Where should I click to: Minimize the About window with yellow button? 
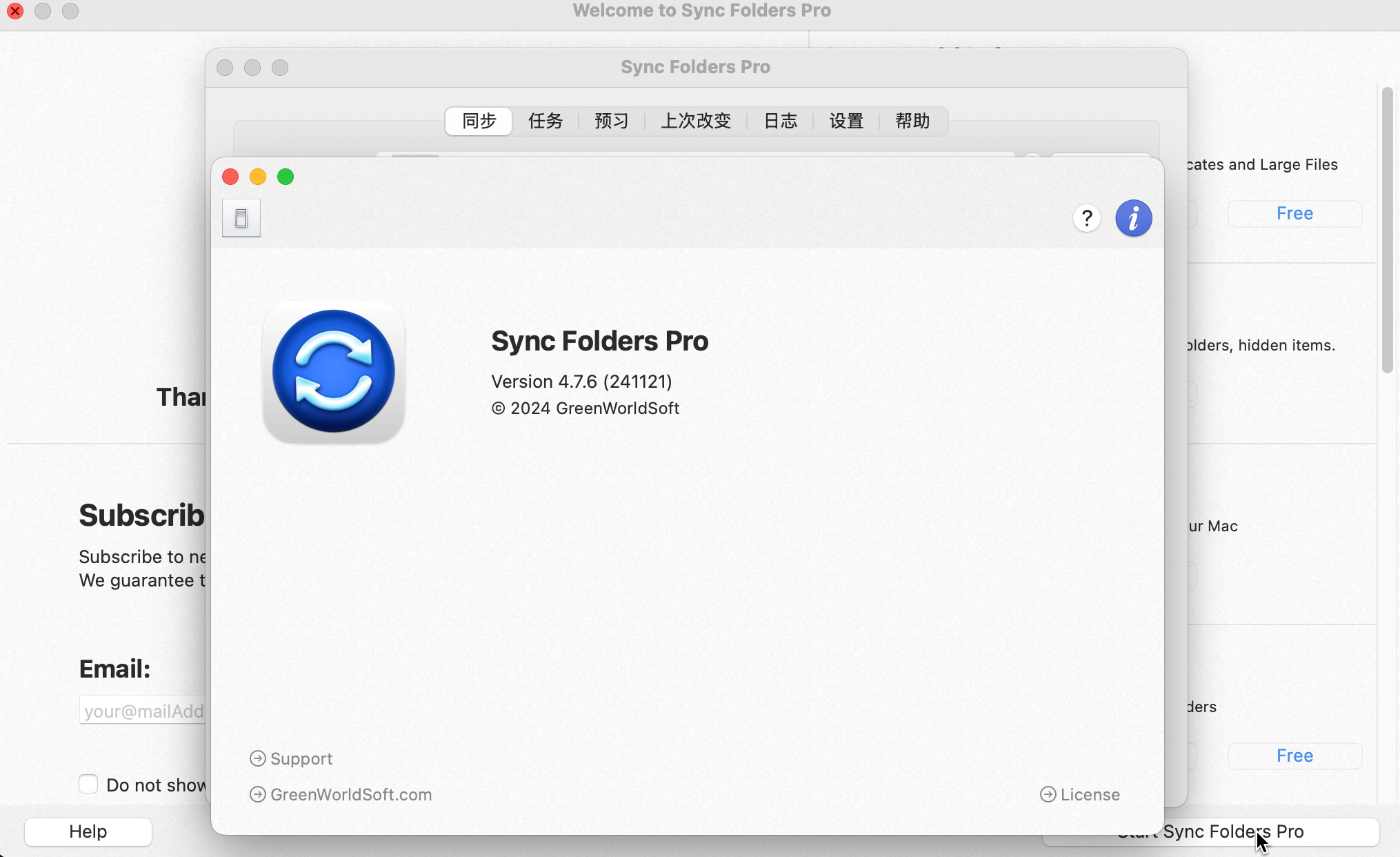(258, 177)
